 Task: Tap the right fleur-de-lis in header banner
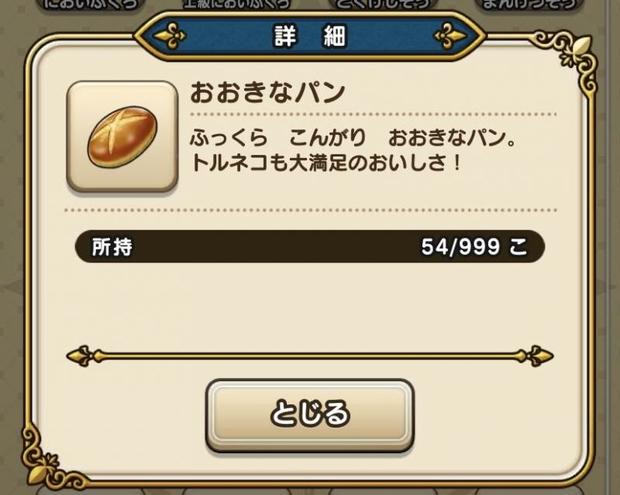450,36
